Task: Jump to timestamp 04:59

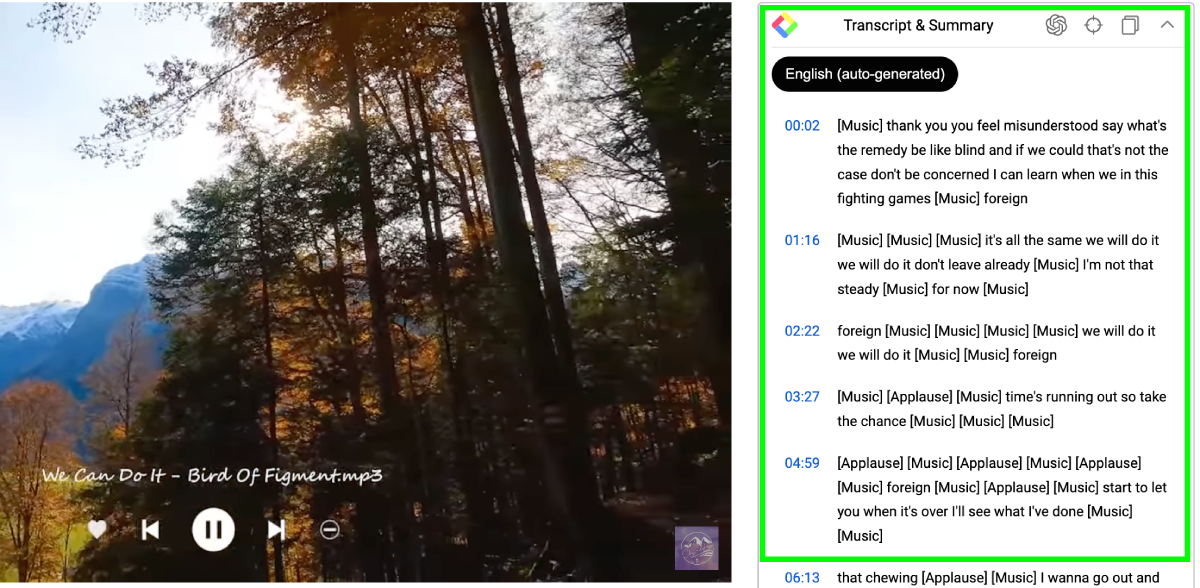Action: click(802, 463)
